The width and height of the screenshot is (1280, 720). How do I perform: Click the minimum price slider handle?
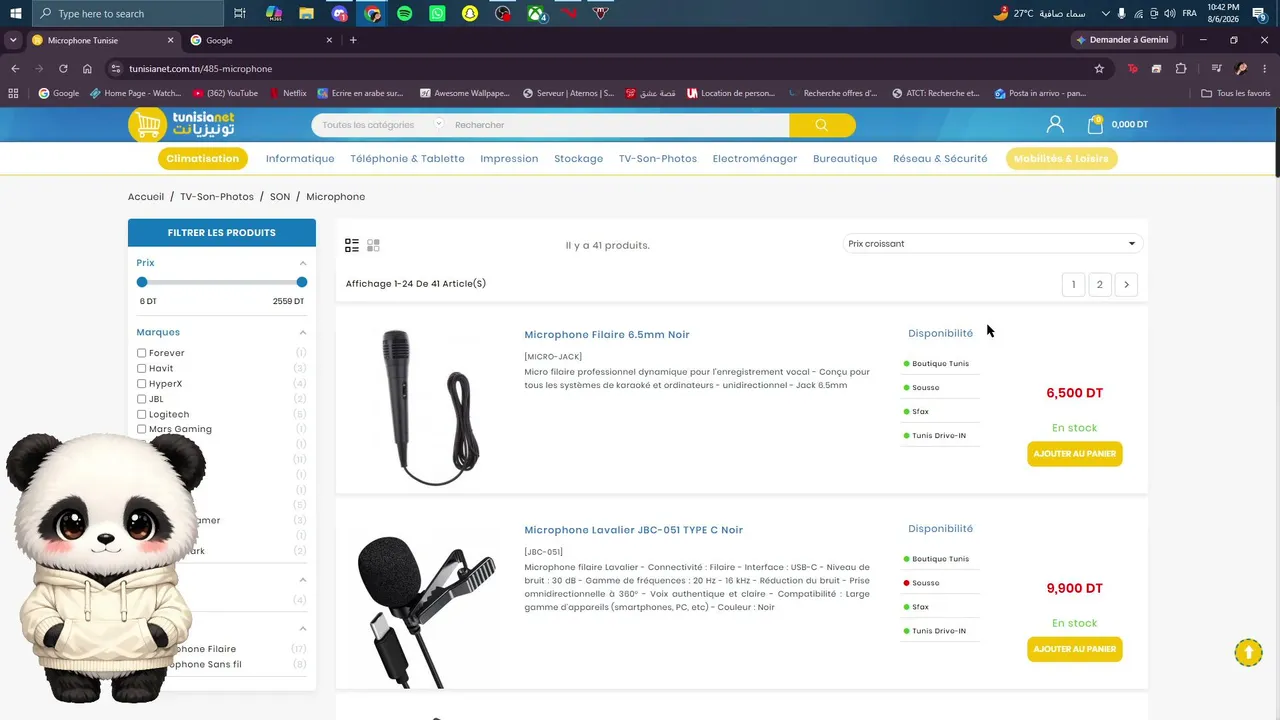pyautogui.click(x=142, y=282)
